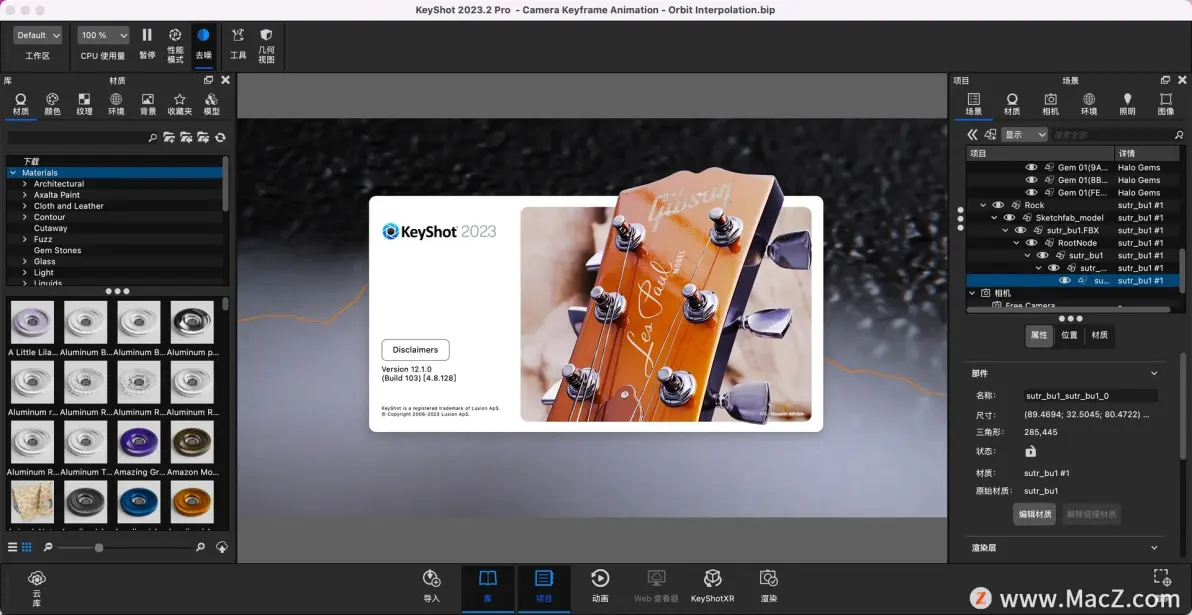Screen dimensions: 1192x615
Task: Select the A Little Lila material thumbnail
Action: pos(33,322)
